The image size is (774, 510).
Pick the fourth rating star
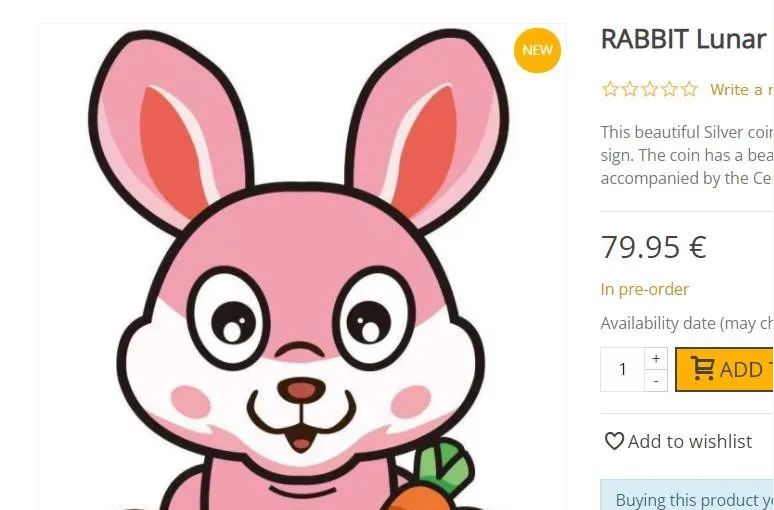pyautogui.click(x=669, y=89)
